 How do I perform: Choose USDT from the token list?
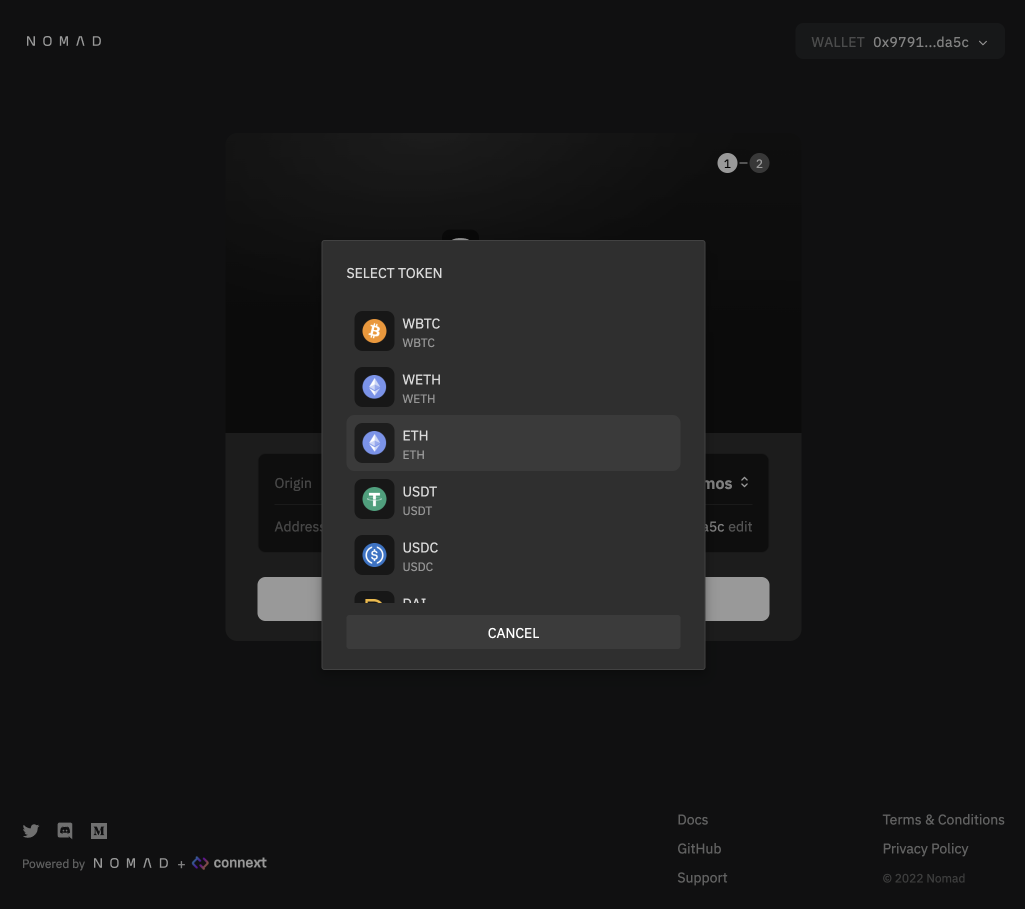click(513, 499)
